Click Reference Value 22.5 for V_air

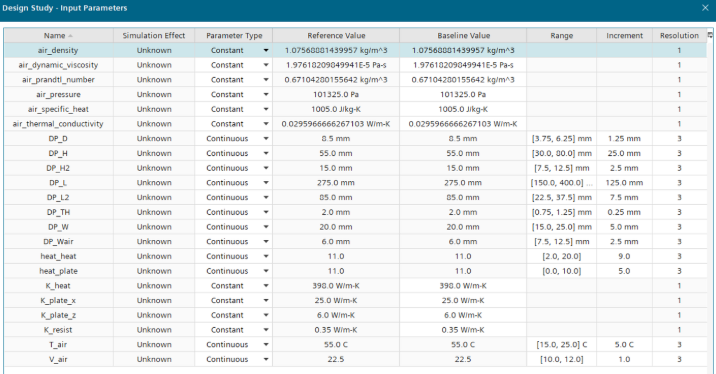pyautogui.click(x=336, y=359)
